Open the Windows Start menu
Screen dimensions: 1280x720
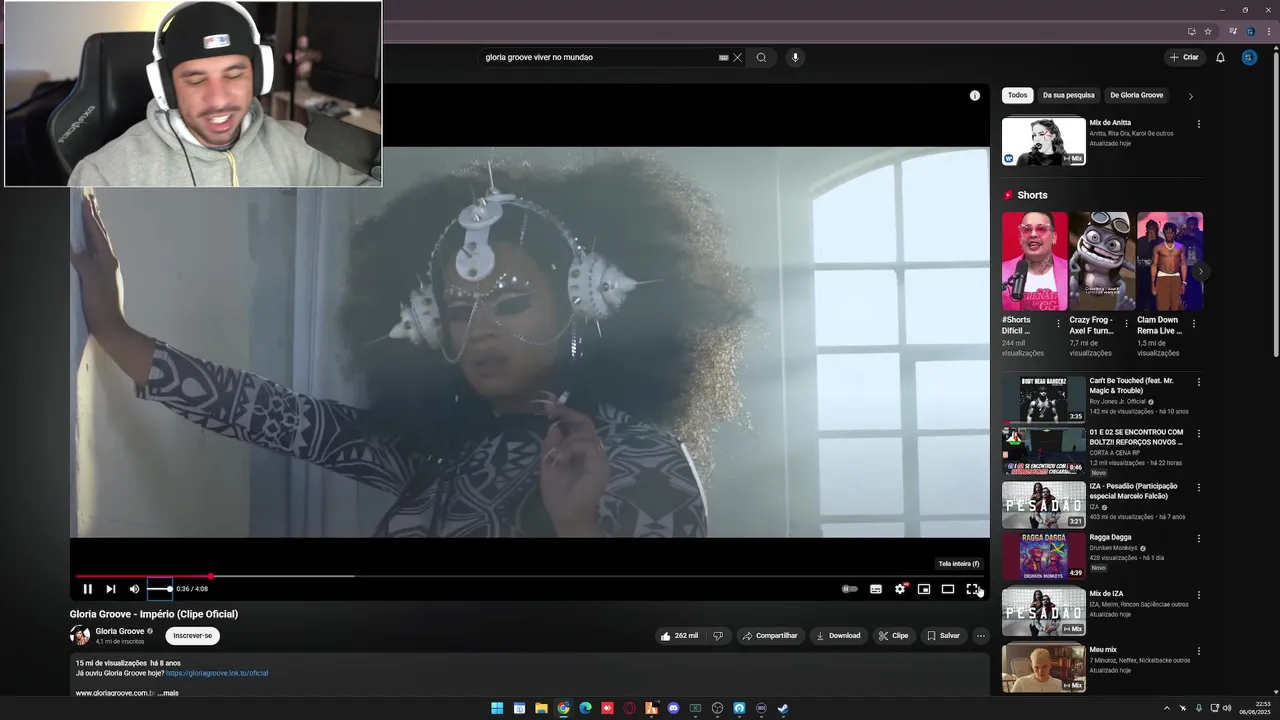pos(497,708)
